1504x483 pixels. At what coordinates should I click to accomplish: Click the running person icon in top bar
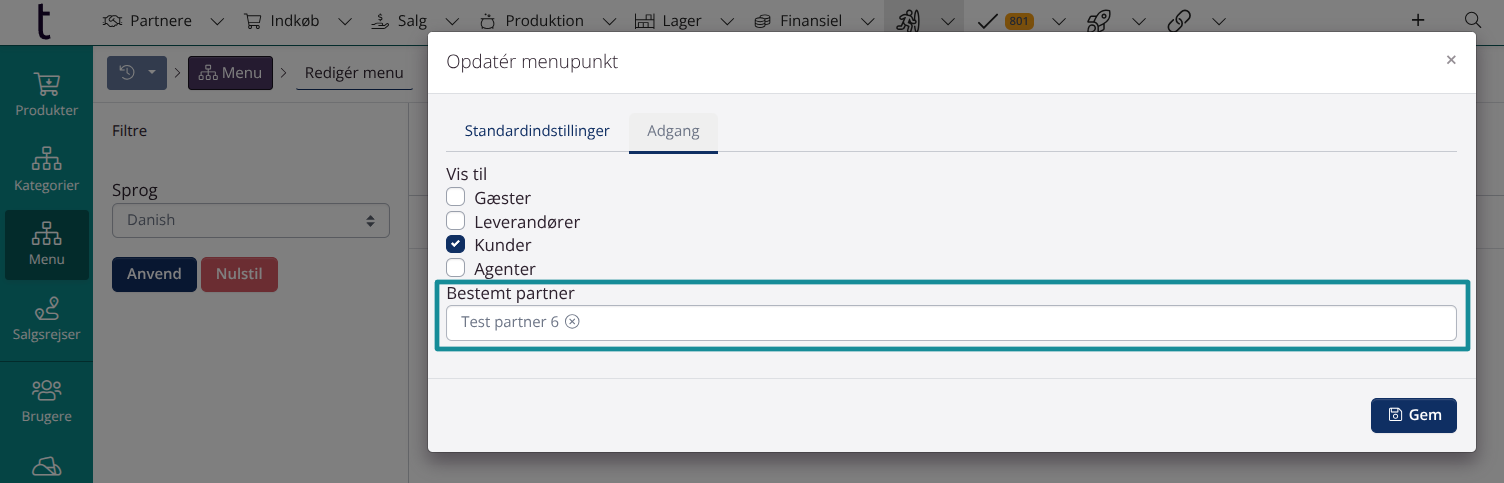[908, 21]
